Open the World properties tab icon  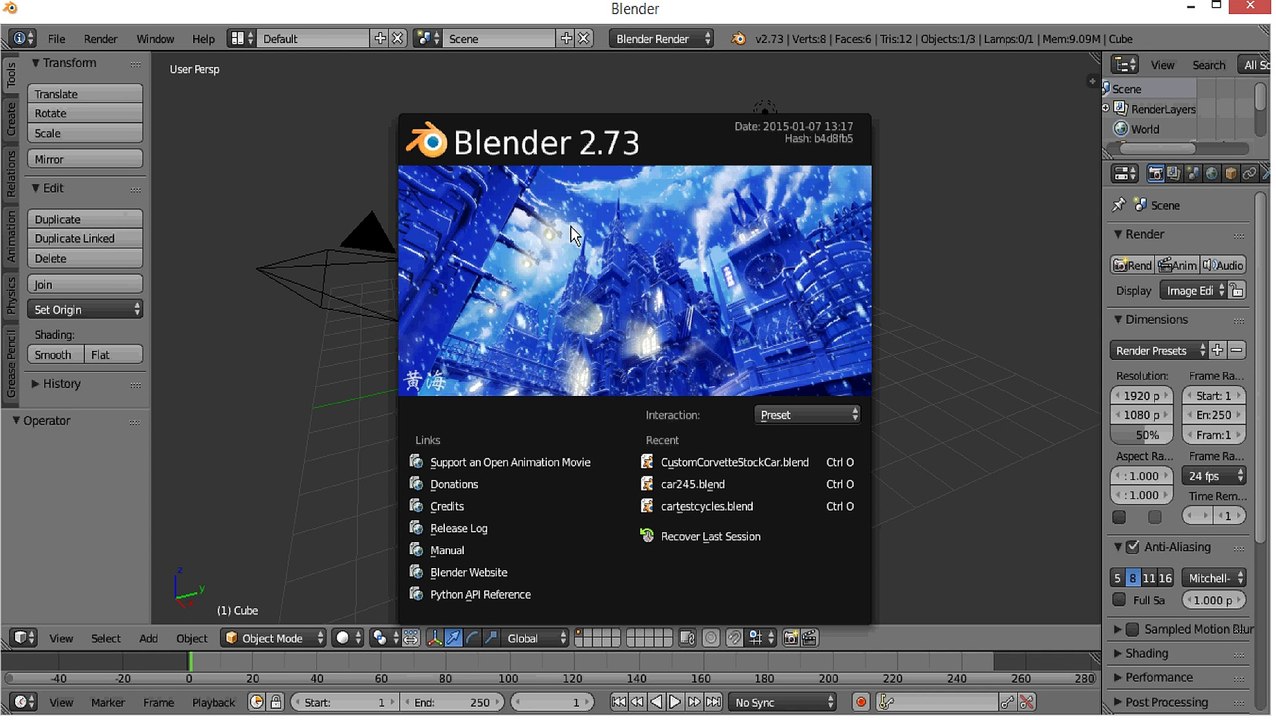[x=1211, y=174]
